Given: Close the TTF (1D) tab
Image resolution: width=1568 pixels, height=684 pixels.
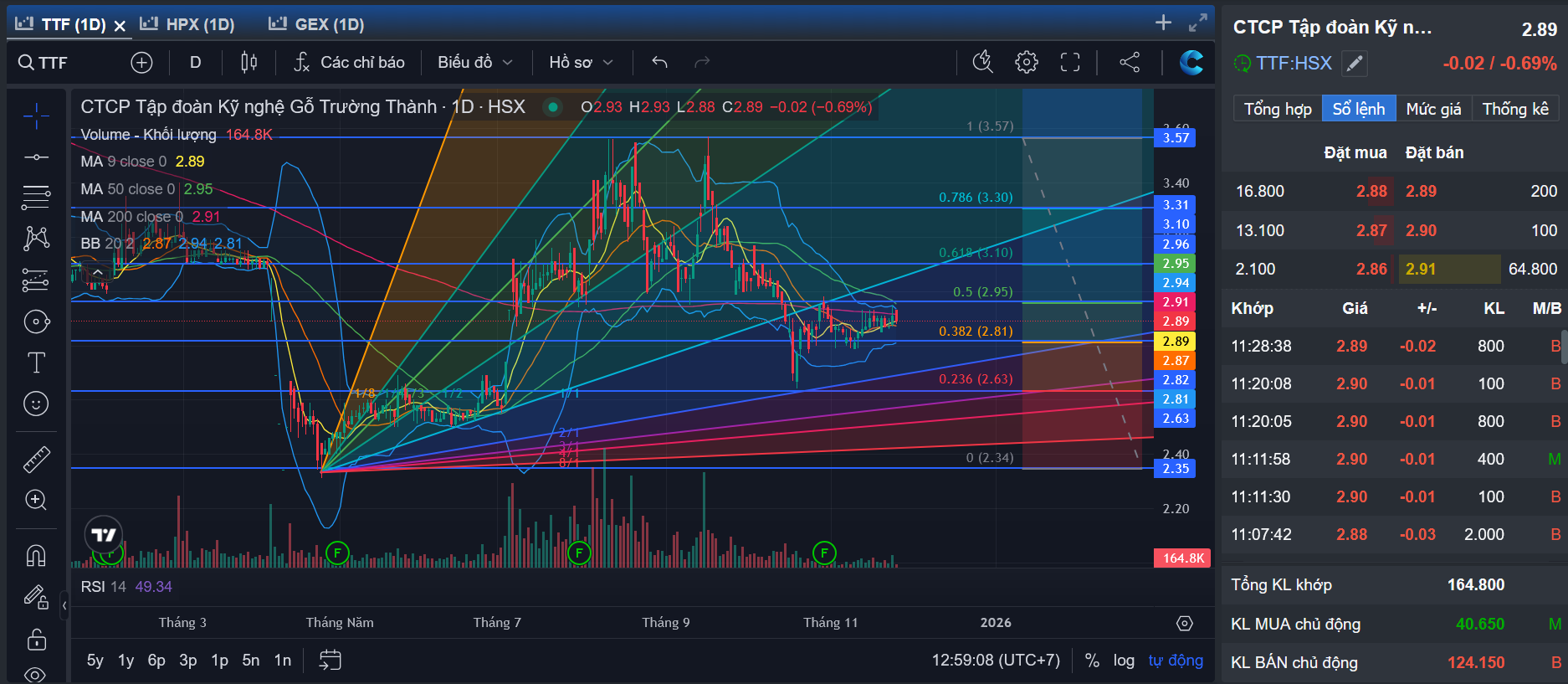Looking at the screenshot, I should point(120,26).
